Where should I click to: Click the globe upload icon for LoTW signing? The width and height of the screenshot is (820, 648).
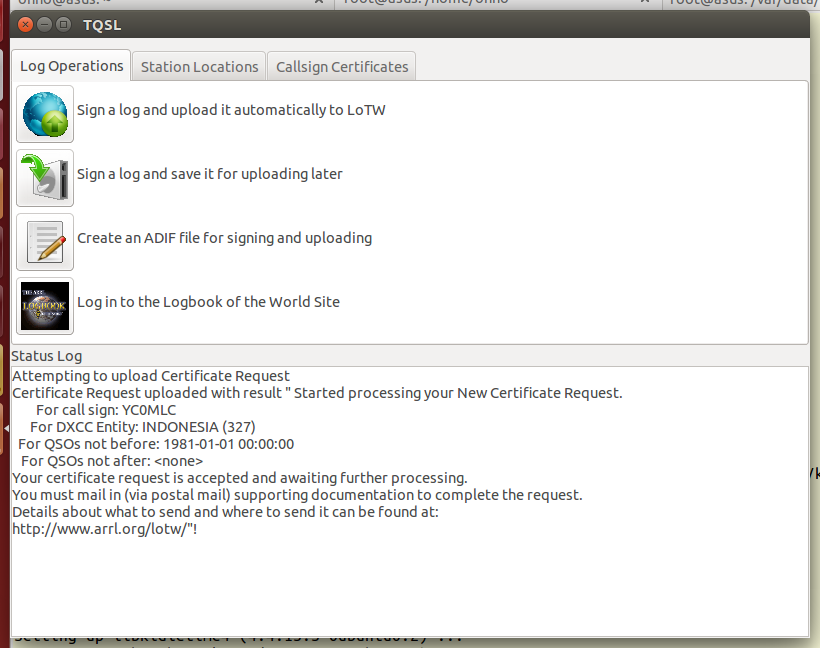coord(45,114)
